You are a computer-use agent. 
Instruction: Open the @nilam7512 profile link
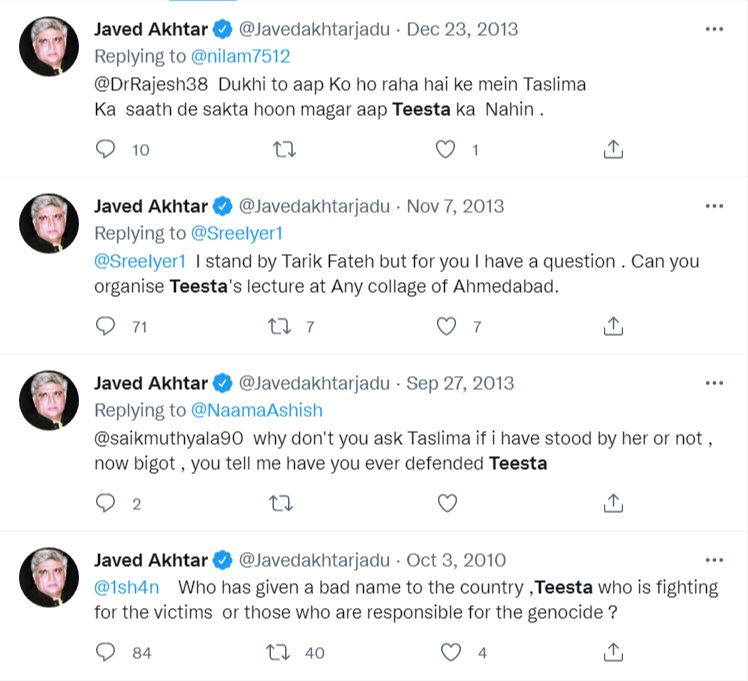point(241,56)
